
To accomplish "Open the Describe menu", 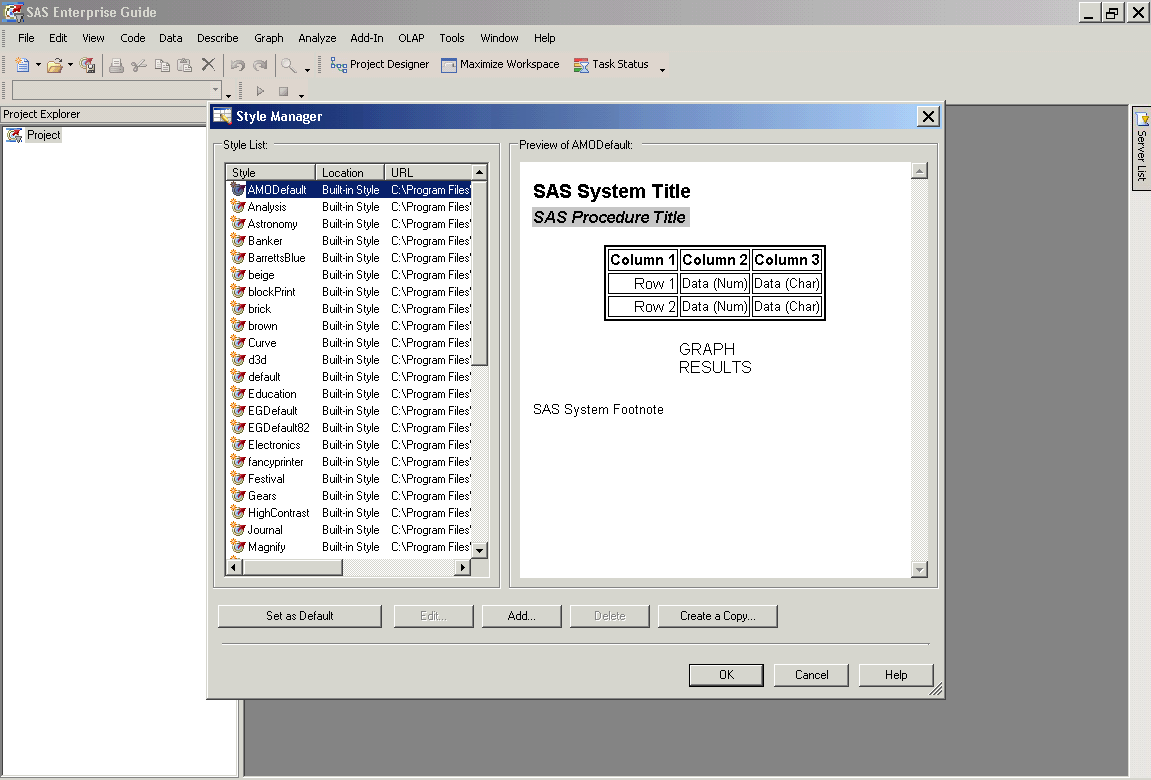I will (217, 38).
